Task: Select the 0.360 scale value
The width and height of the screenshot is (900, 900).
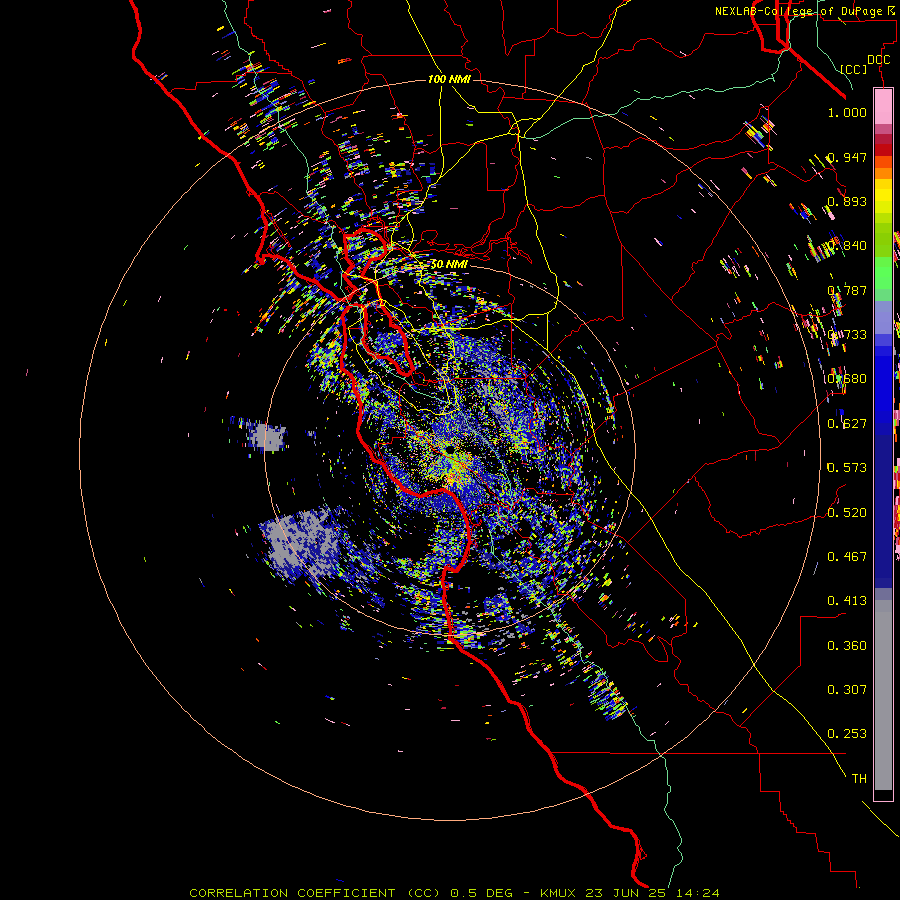Action: click(847, 646)
